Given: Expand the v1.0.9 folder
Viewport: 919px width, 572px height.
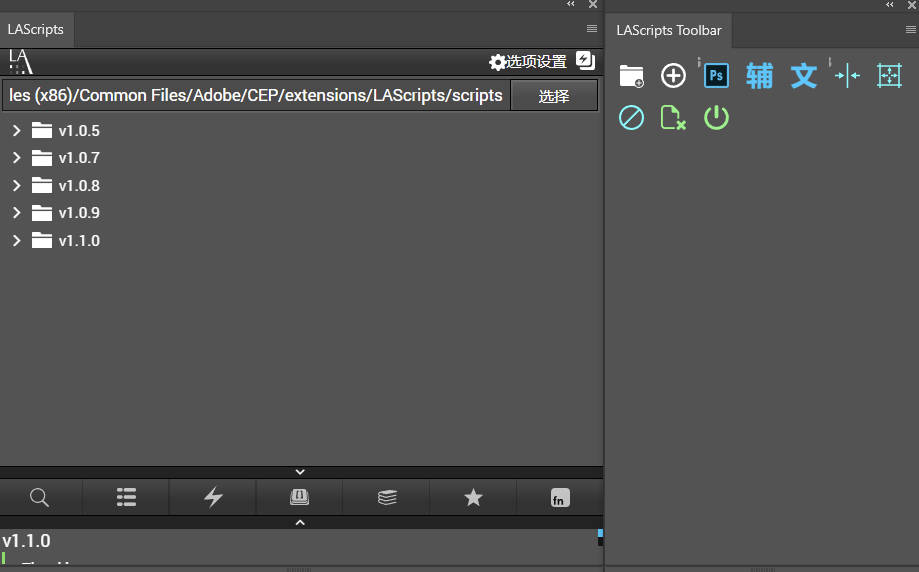Looking at the screenshot, I should click(16, 212).
